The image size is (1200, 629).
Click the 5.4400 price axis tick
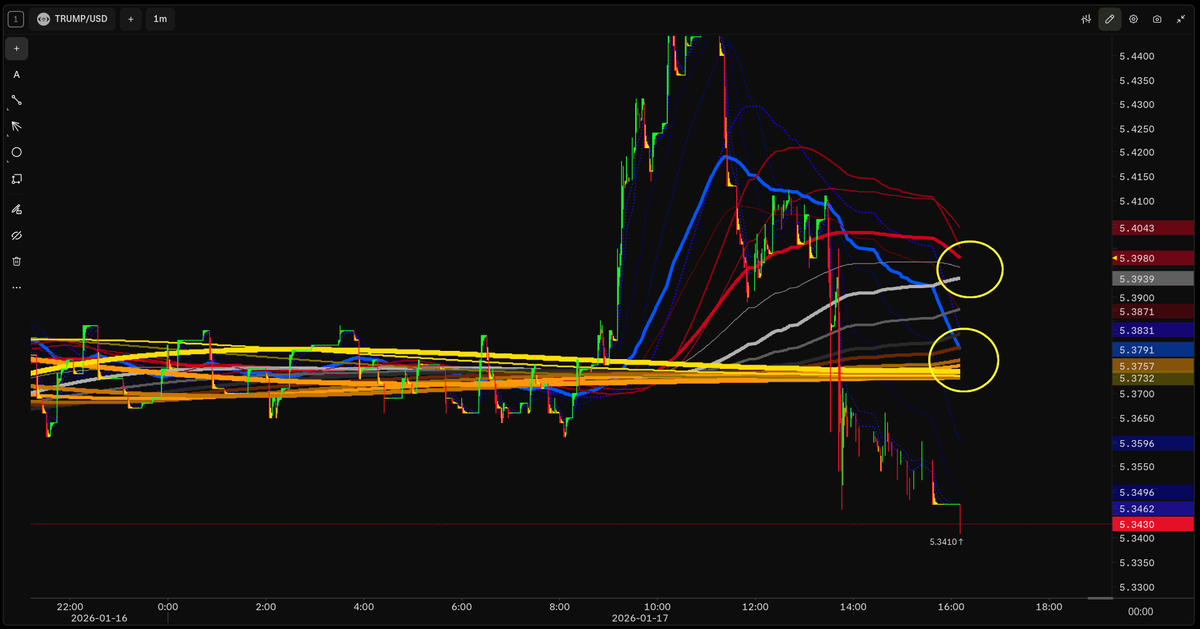coord(1137,57)
